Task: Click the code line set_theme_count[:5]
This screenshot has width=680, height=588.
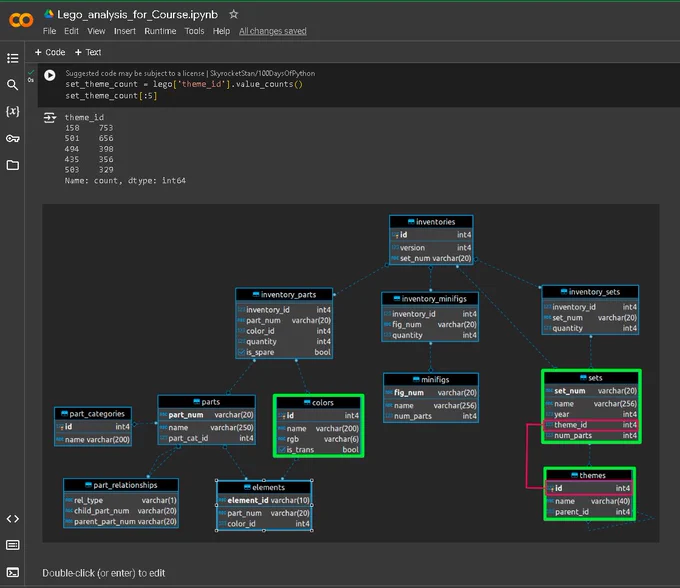Action: (111, 95)
